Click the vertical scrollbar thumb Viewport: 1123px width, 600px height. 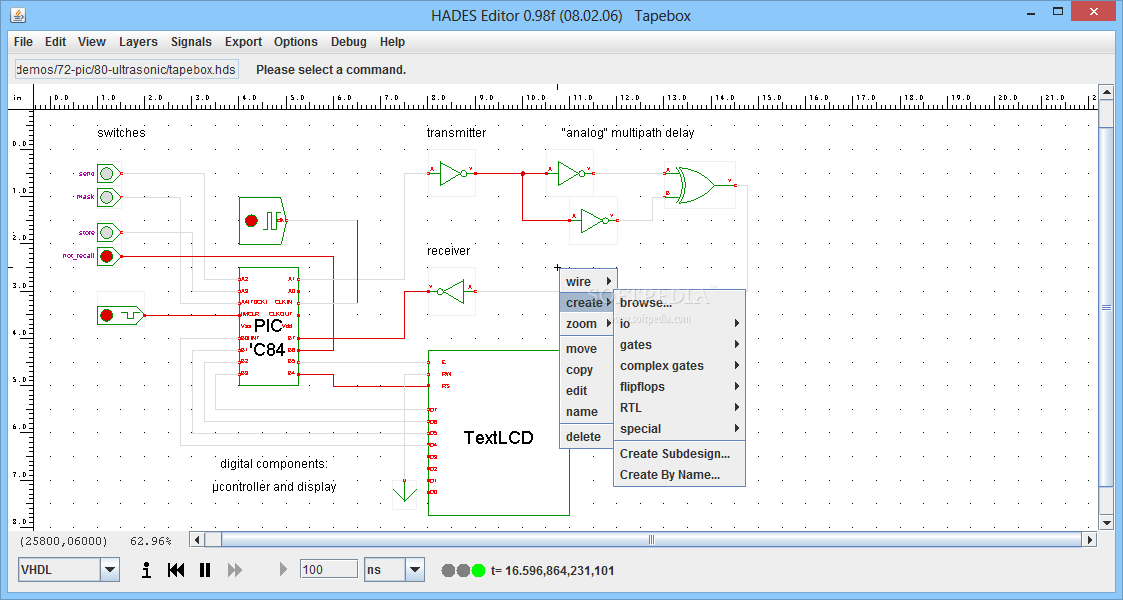pyautogui.click(x=1107, y=307)
